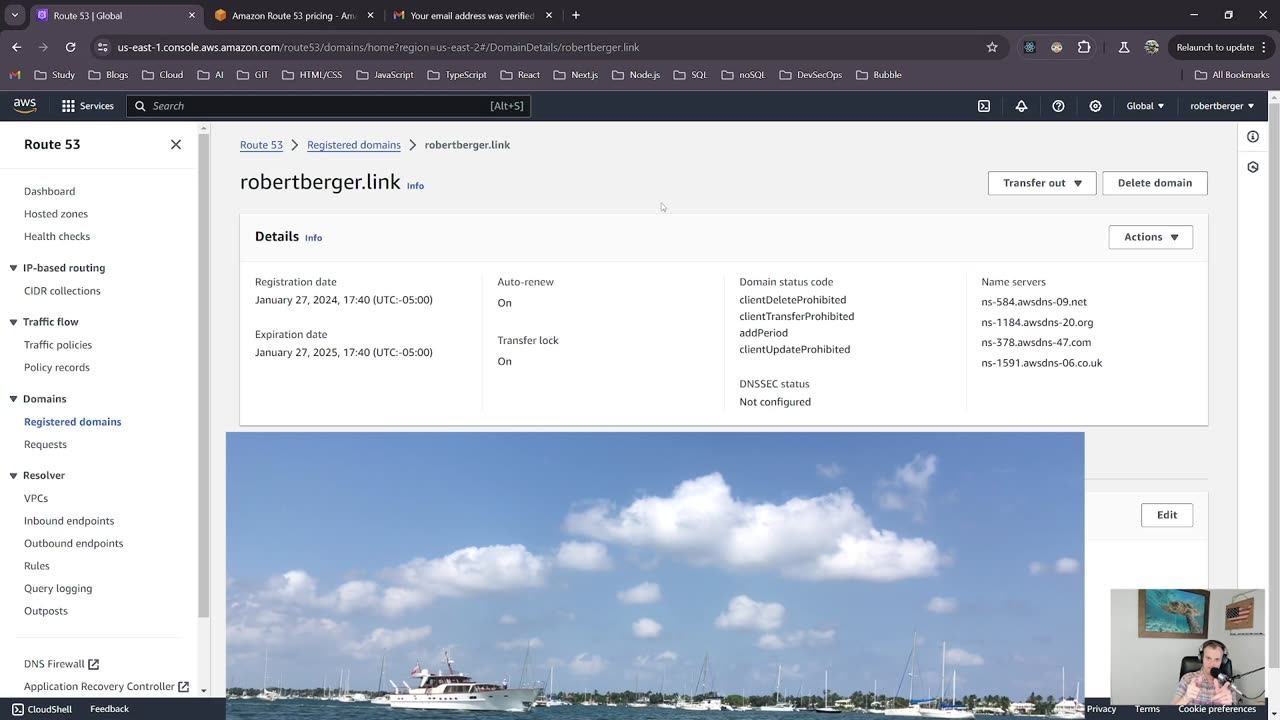This screenshot has height=720, width=1280.
Task: Open CIDR collections
Action: 62,291
